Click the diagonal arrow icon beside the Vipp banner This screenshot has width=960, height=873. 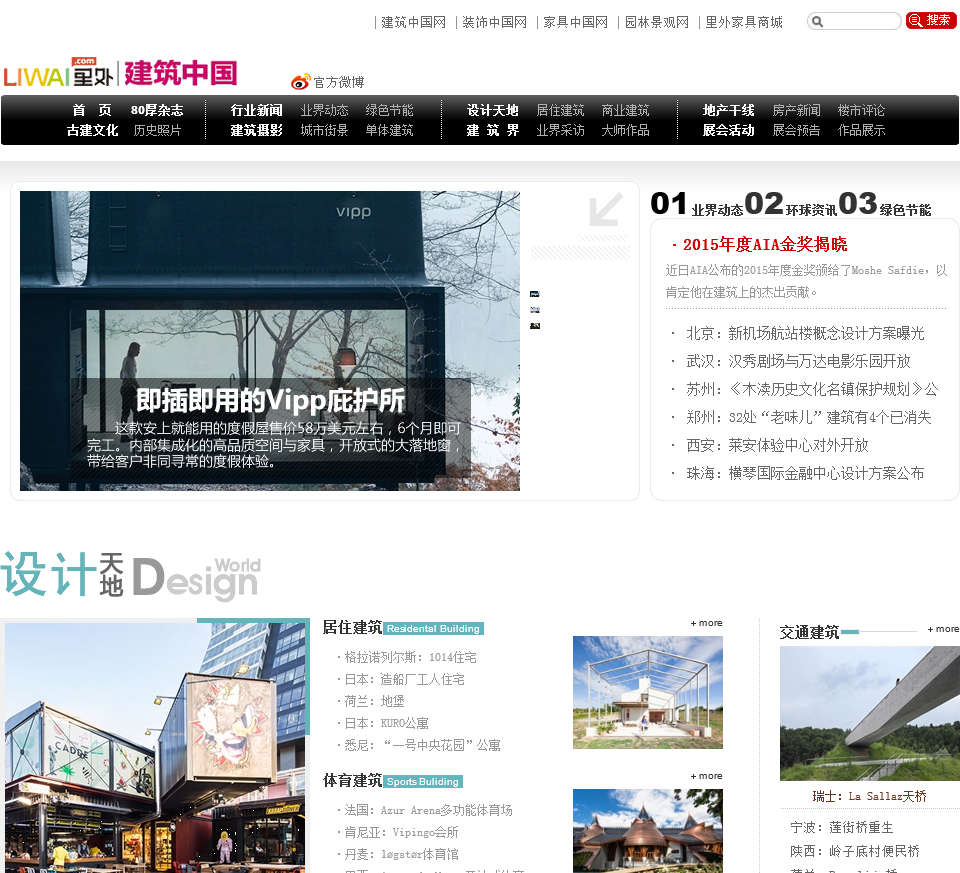tap(606, 209)
